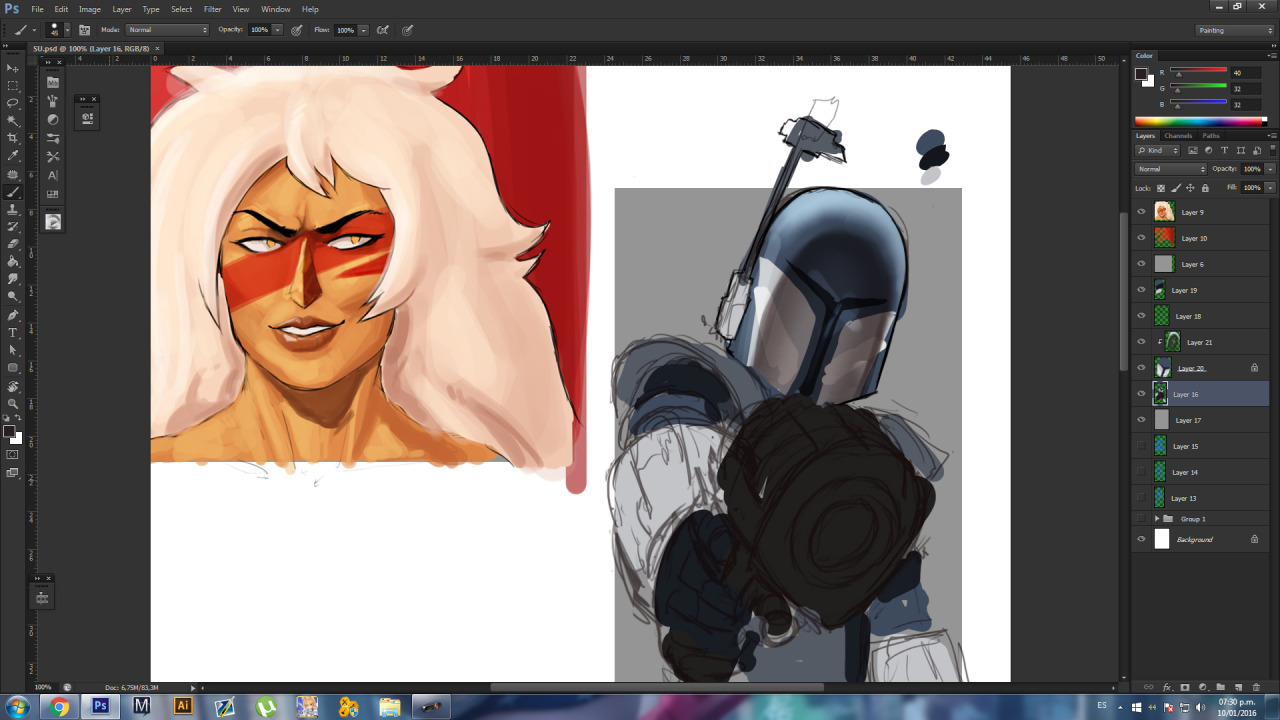Open the Filter menu

click(213, 9)
